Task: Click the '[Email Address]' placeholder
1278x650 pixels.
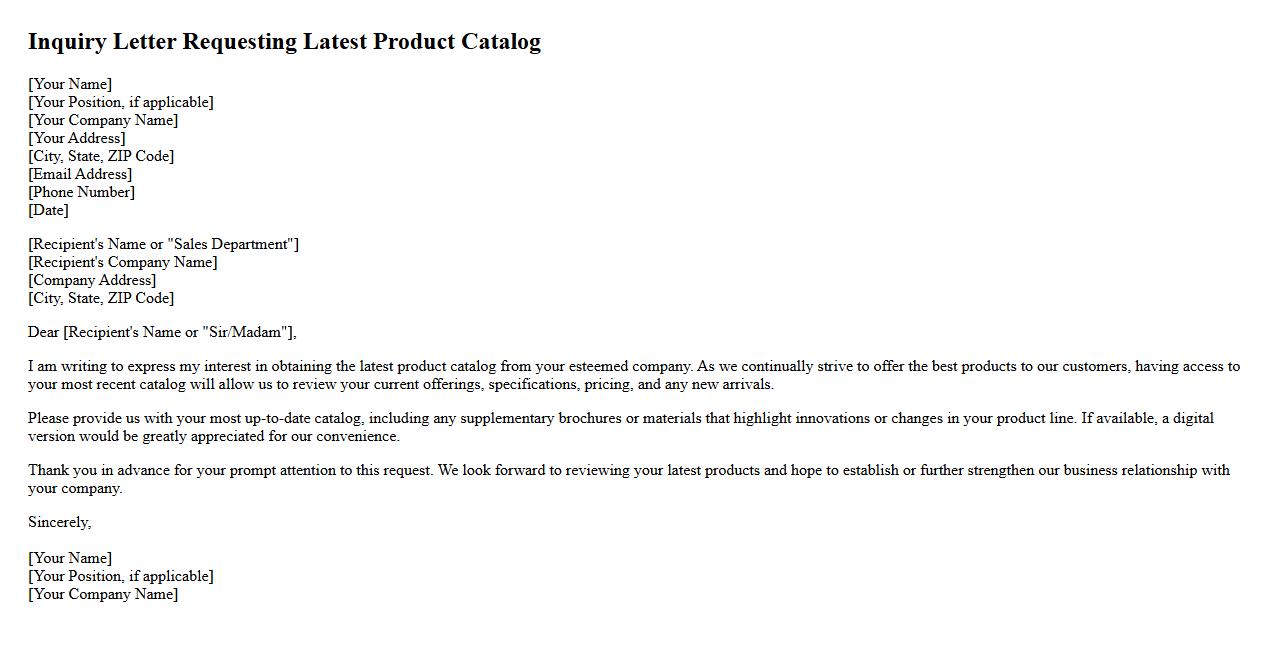Action: click(80, 174)
